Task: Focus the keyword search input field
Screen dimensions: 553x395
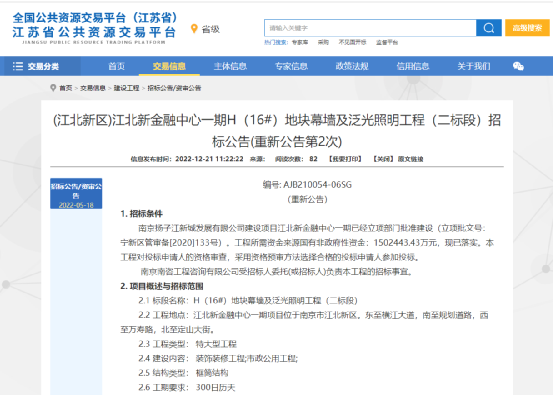Action: coord(370,28)
